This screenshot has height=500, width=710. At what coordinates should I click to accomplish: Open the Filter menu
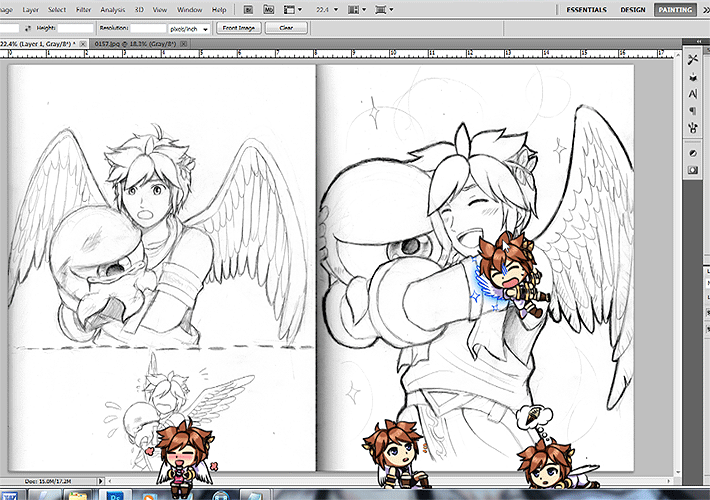pos(83,10)
